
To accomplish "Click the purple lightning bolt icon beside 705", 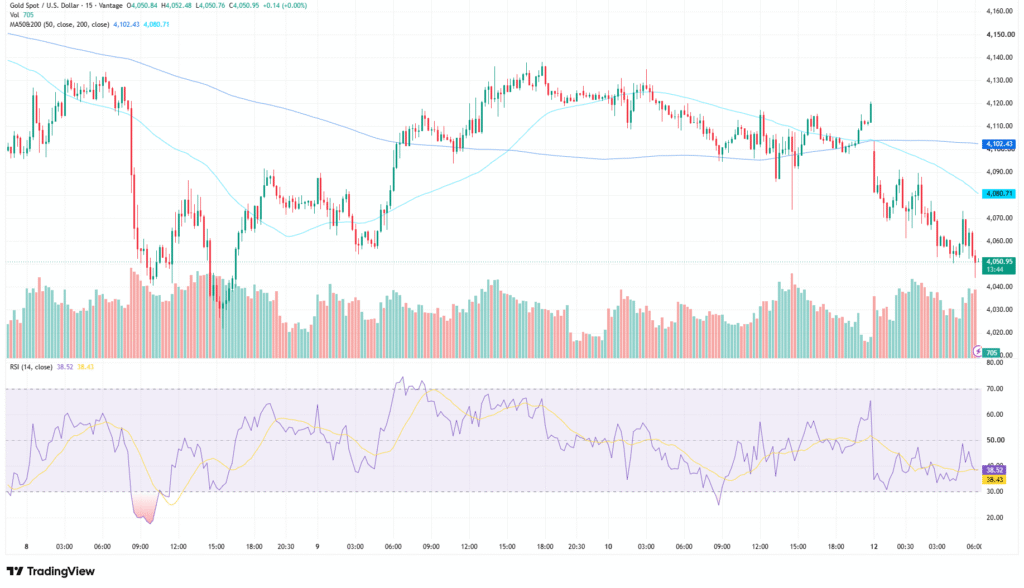I will pos(977,351).
